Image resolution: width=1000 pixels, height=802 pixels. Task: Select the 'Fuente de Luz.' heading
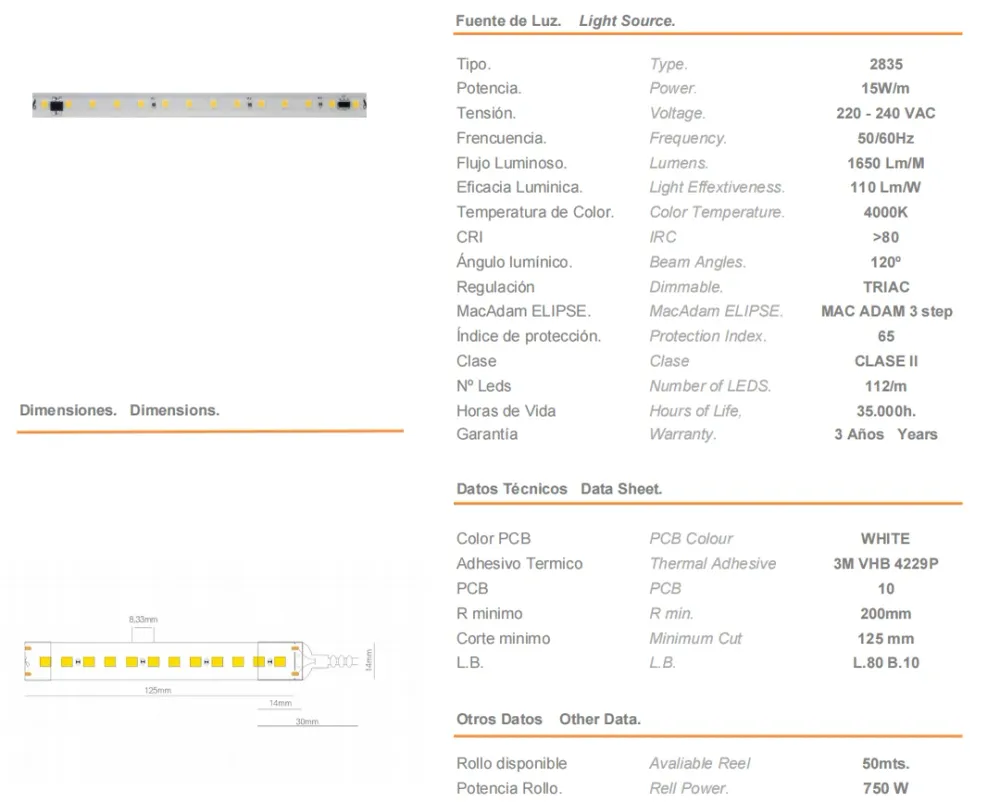[x=508, y=21]
